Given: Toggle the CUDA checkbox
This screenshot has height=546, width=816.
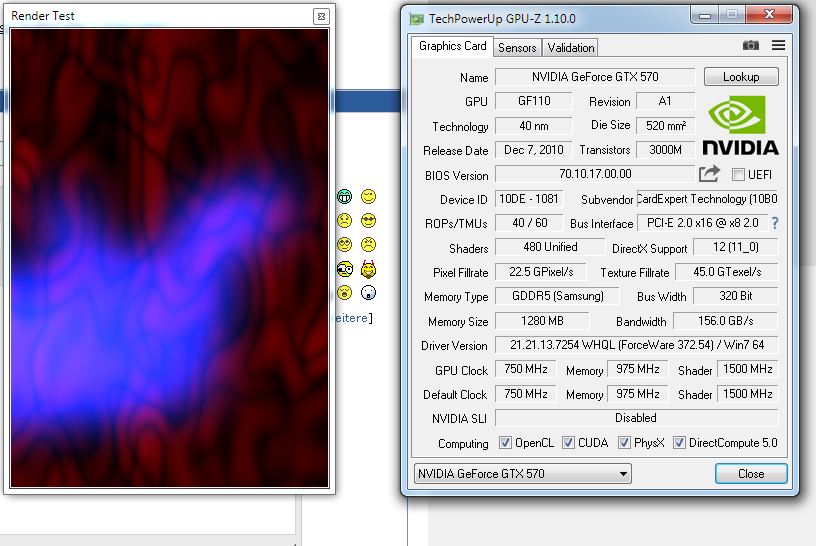Looking at the screenshot, I should point(568,443).
